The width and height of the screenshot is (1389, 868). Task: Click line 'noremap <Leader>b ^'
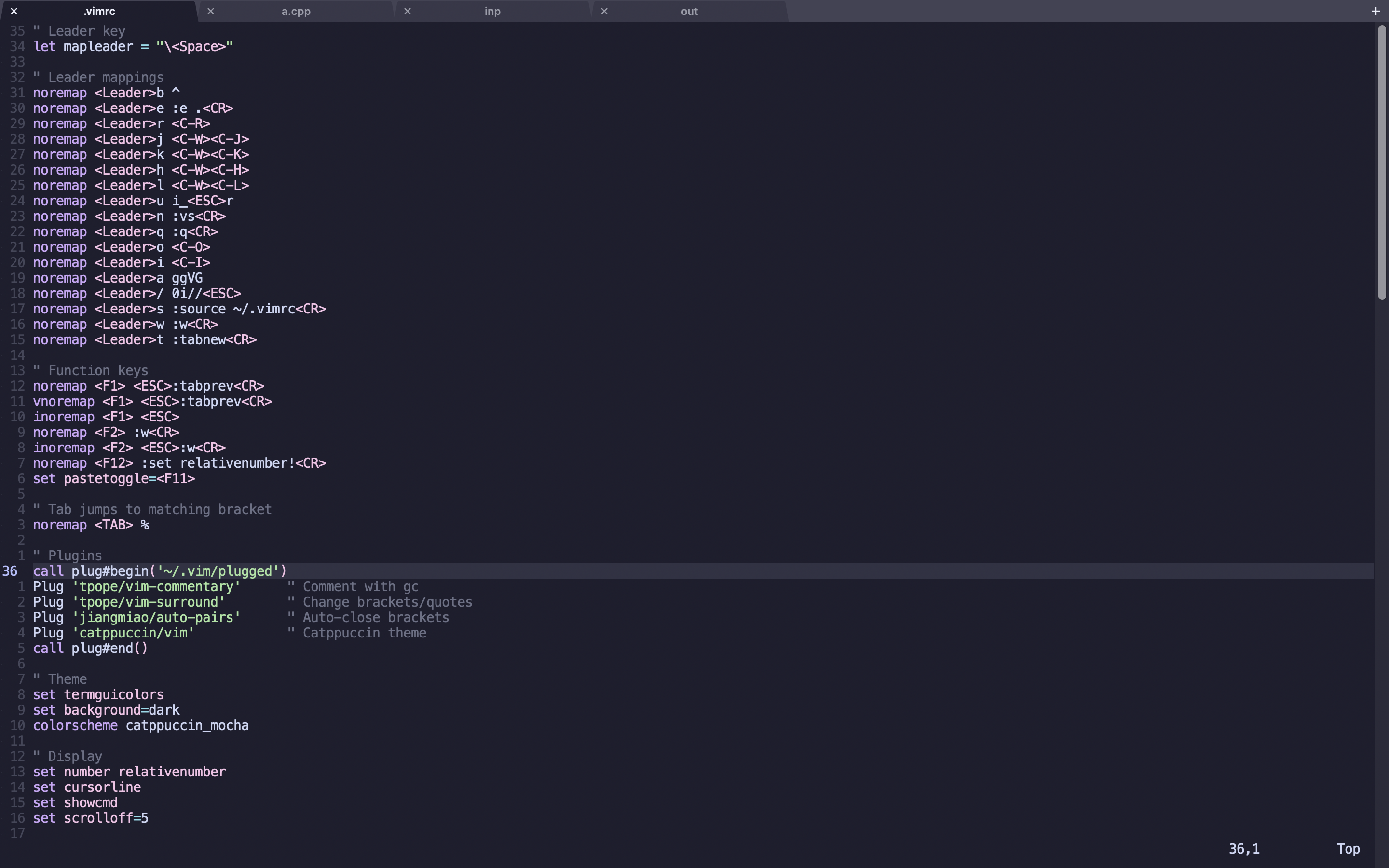coord(106,93)
